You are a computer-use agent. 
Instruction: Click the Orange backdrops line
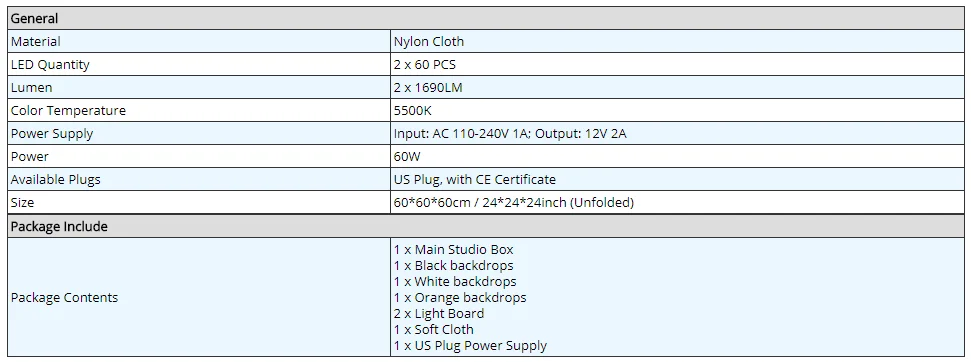[460, 298]
